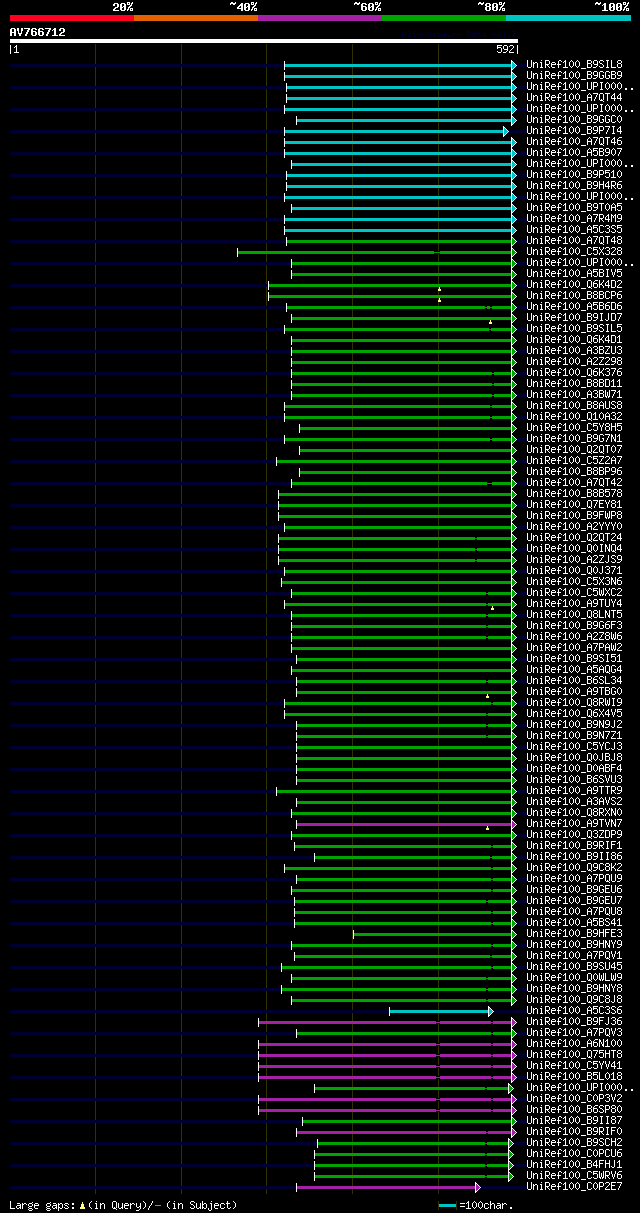This screenshot has height=1213, width=640.
Task: Click the UniRef100_Q6K376 hit label
Action: [x=574, y=373]
